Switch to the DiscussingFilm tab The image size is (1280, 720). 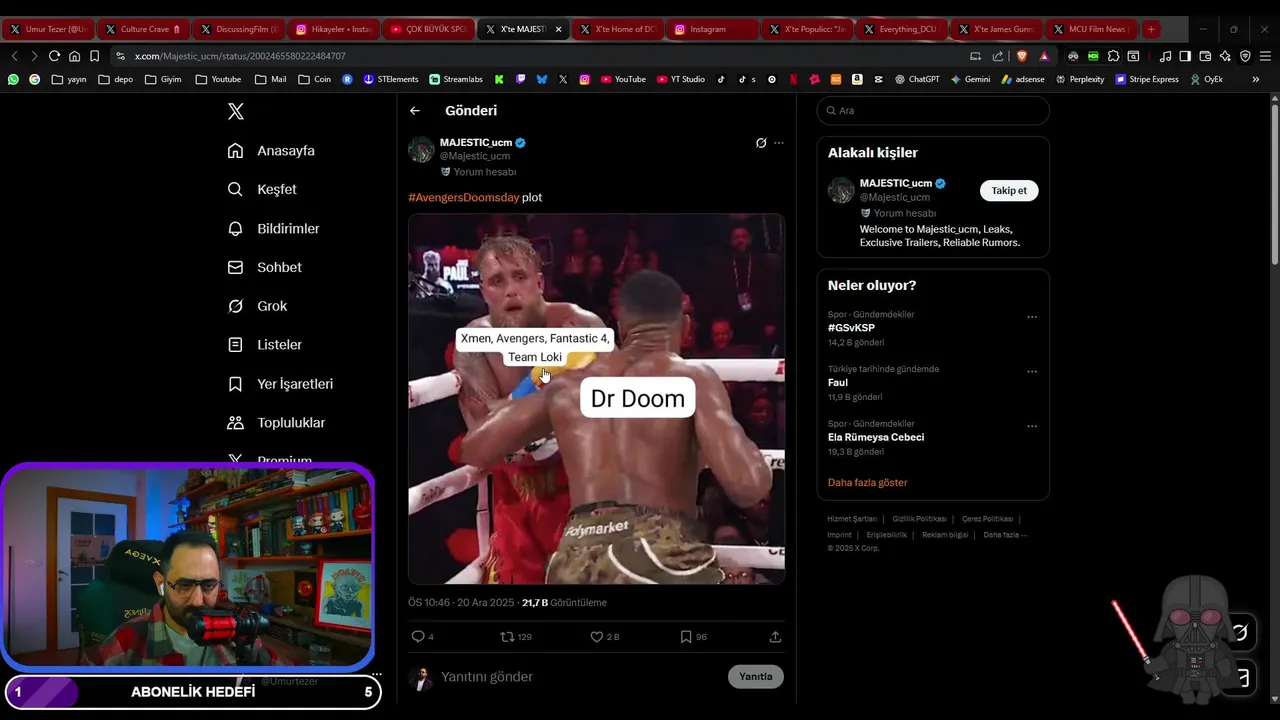point(238,29)
